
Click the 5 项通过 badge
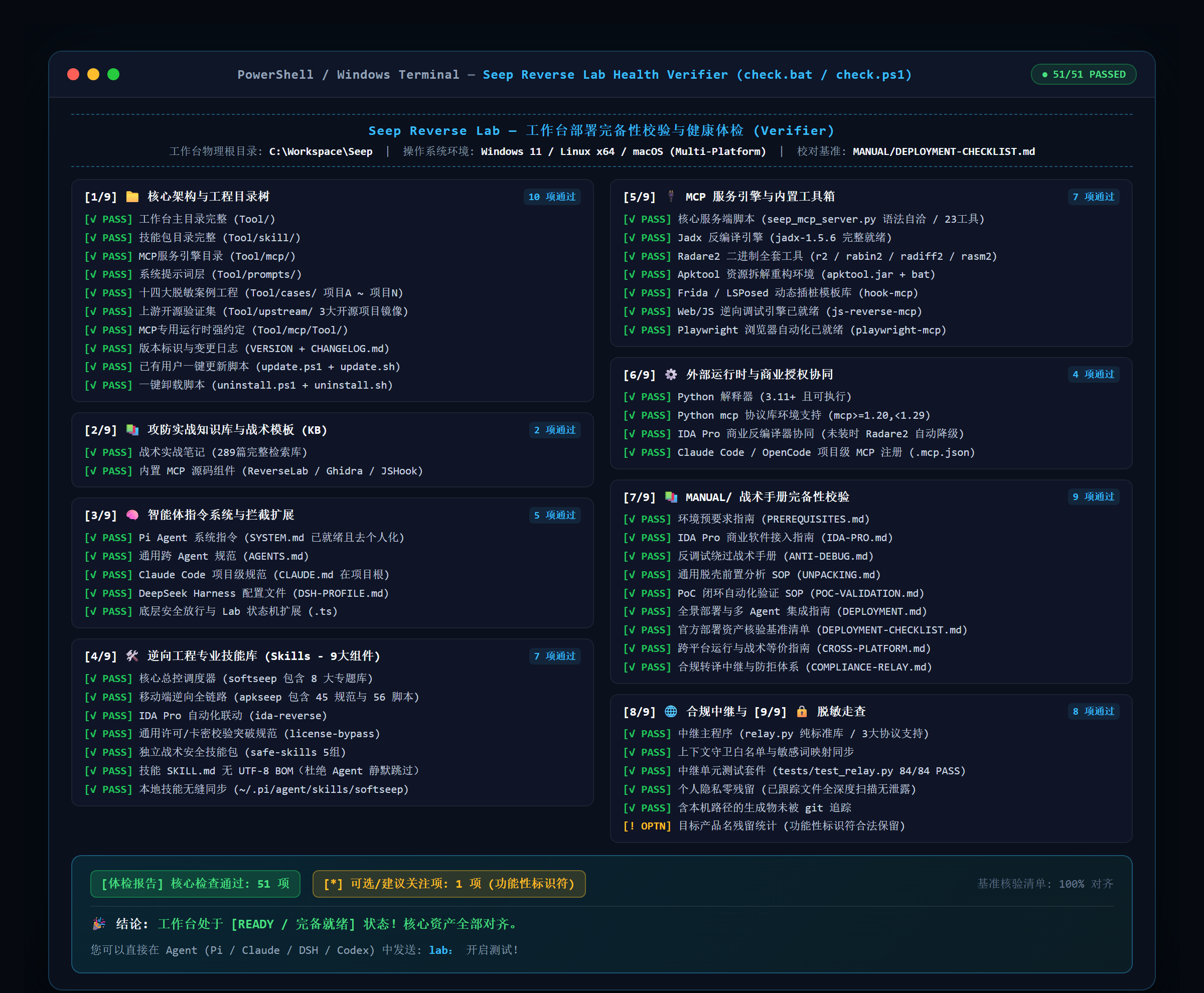tap(554, 515)
